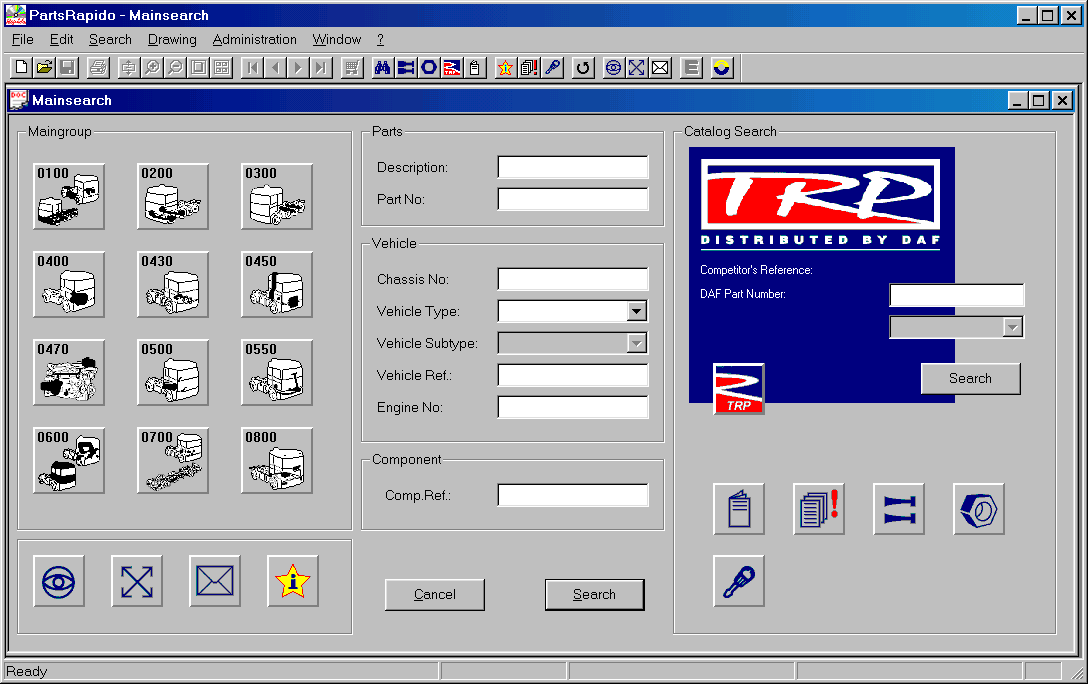Open the Vehicle Type dropdown
The height and width of the screenshot is (684, 1088).
(636, 311)
